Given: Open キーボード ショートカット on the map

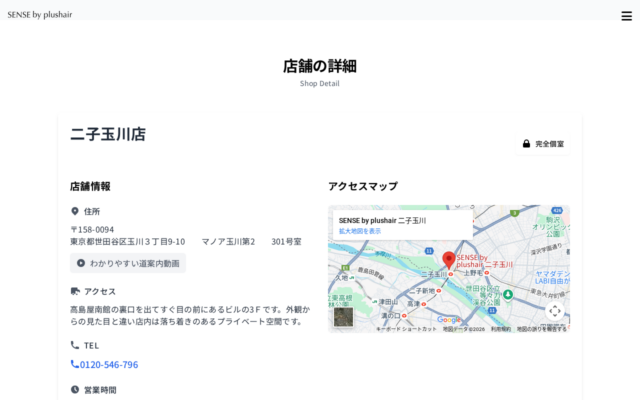Looking at the screenshot, I should [x=406, y=328].
